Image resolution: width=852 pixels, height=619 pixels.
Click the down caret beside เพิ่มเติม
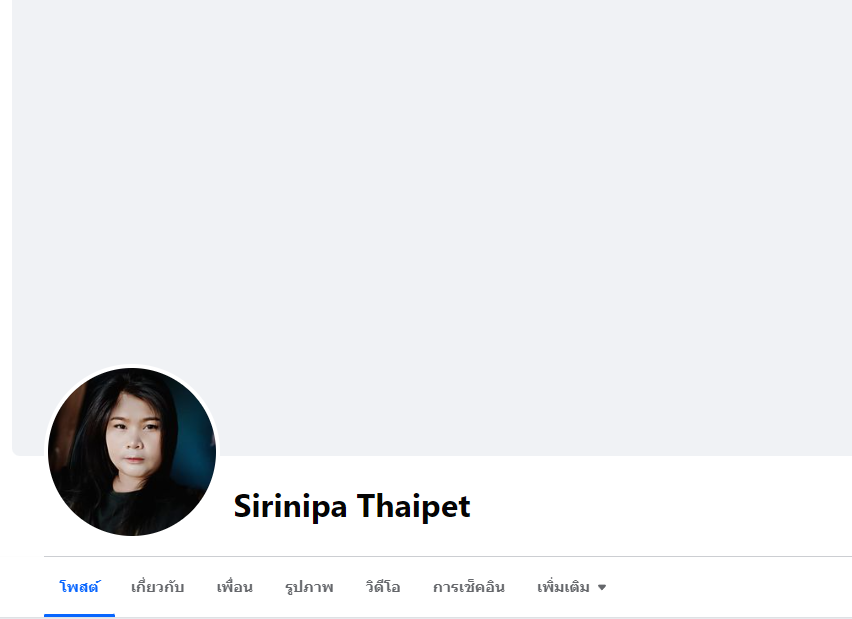pos(602,587)
